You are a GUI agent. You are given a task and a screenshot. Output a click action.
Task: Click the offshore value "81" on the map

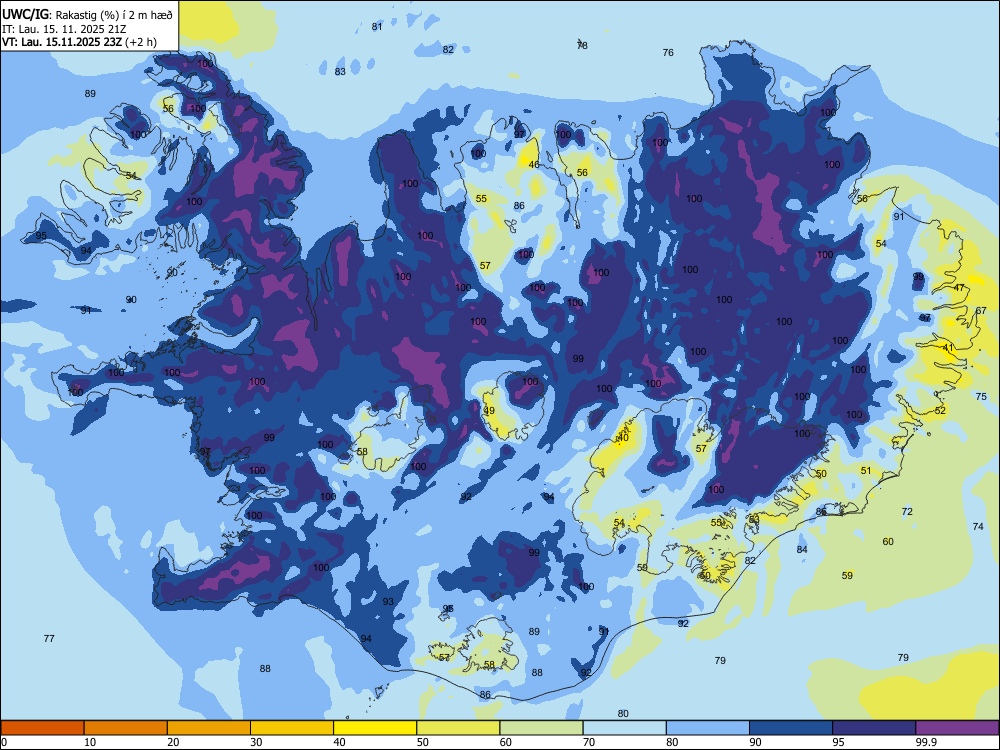(x=377, y=27)
